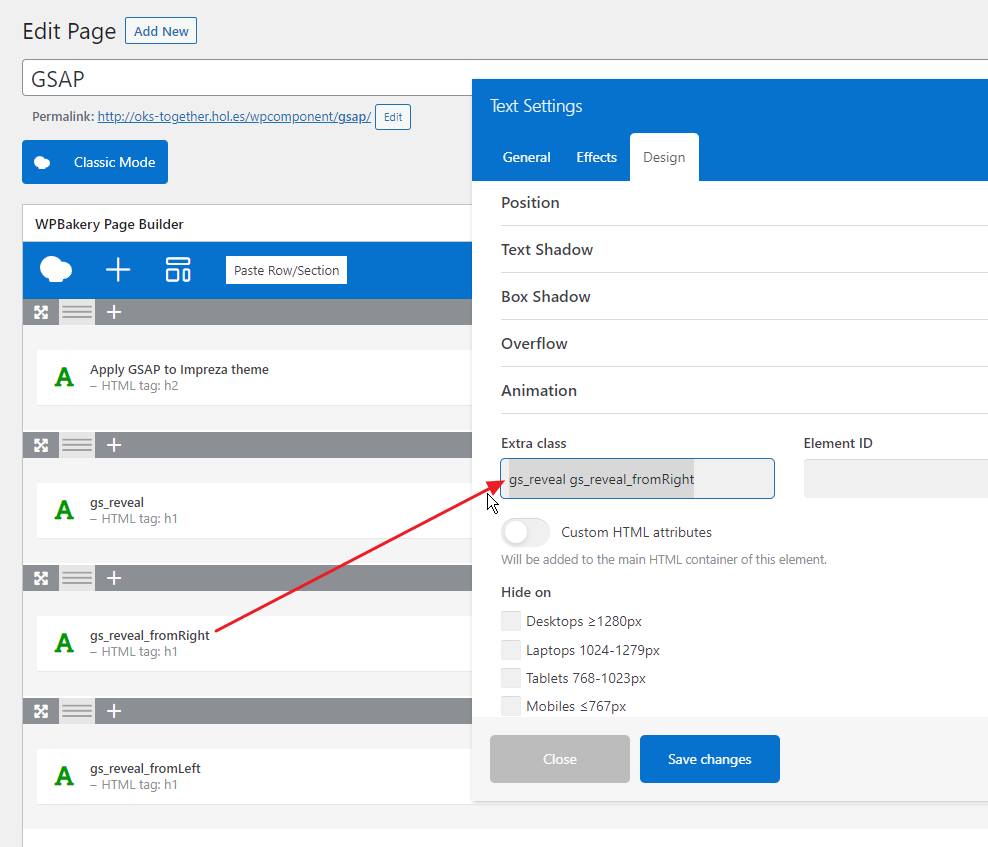Click the plus icon above the gs_reveal element
Screen dimensions: 988x847
[x=113, y=445]
